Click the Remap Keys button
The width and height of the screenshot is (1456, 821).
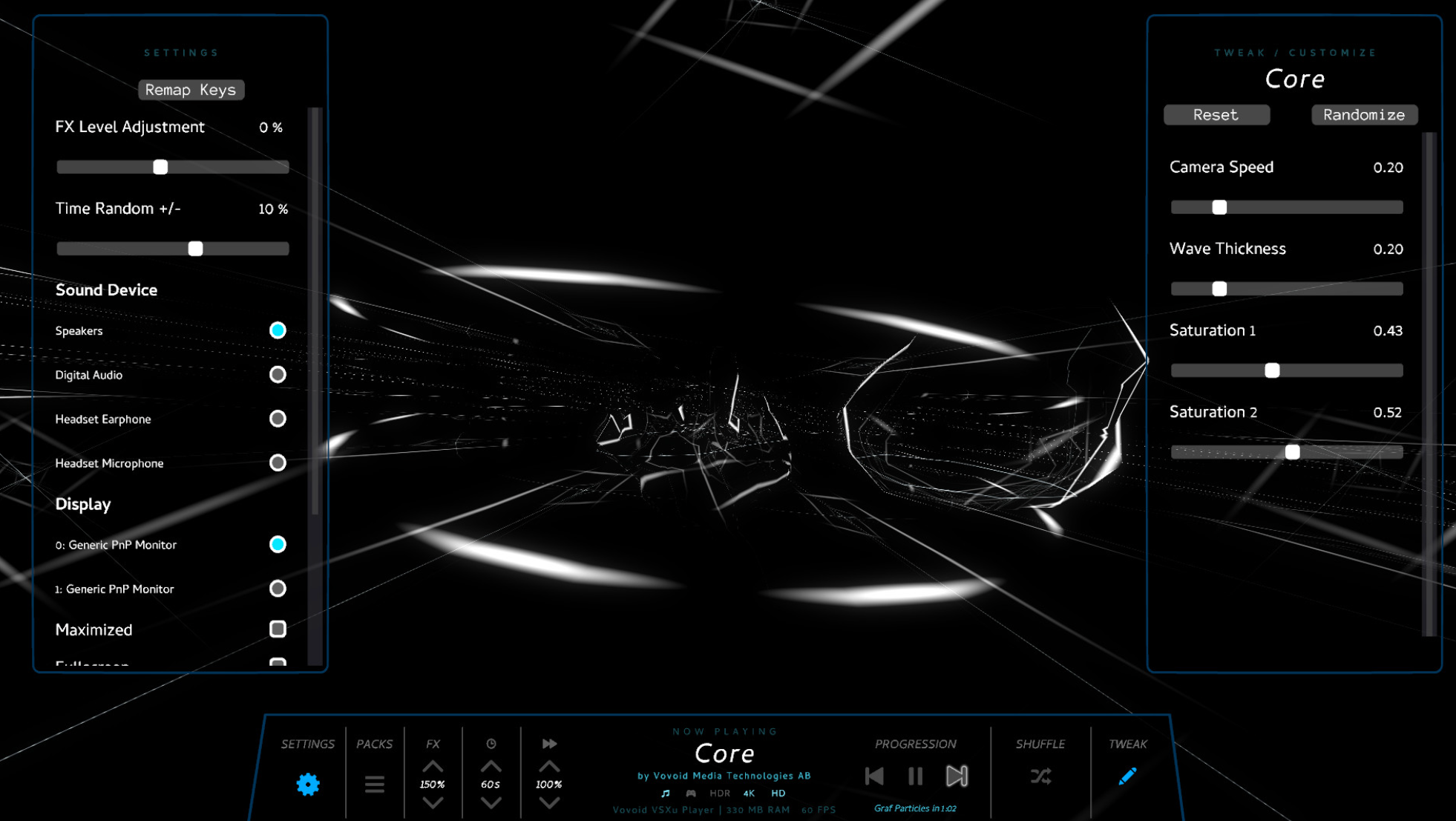pyautogui.click(x=191, y=90)
